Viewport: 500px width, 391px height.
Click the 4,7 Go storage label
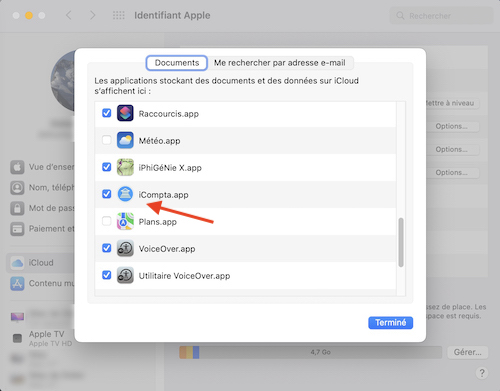(x=320, y=352)
